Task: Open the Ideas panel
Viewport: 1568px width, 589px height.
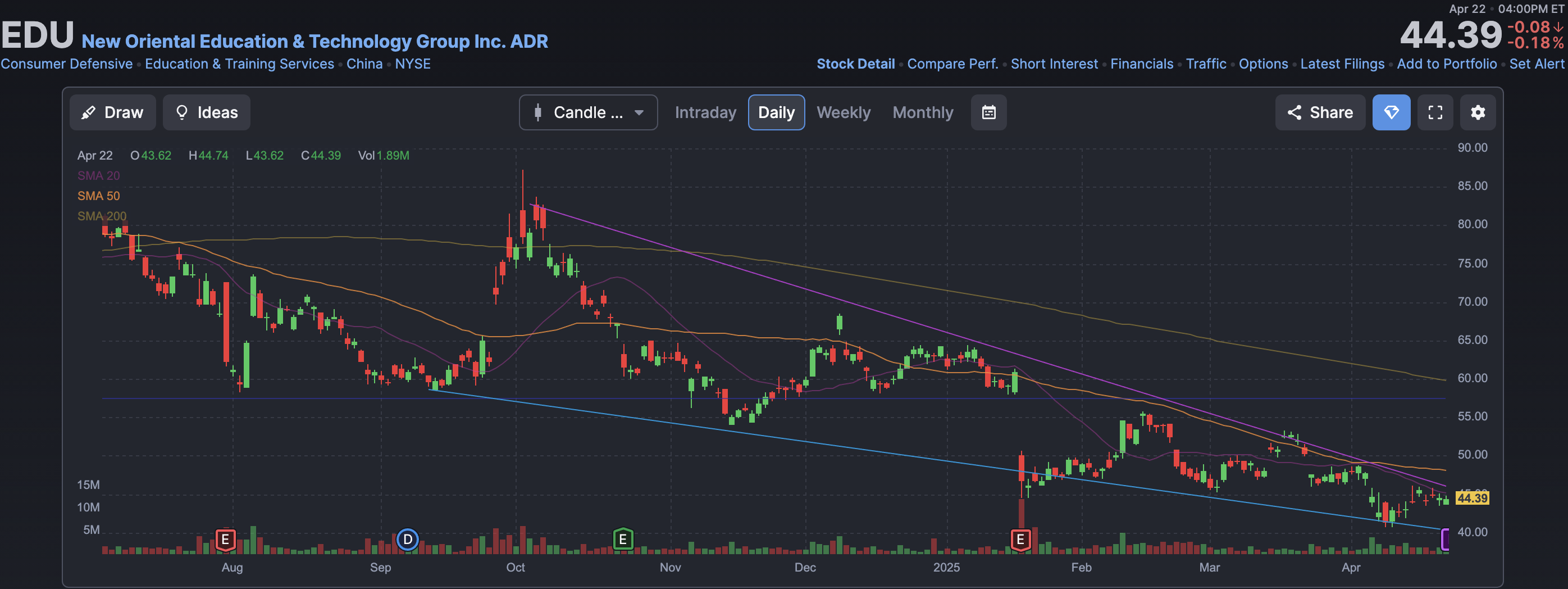Action: tap(206, 112)
